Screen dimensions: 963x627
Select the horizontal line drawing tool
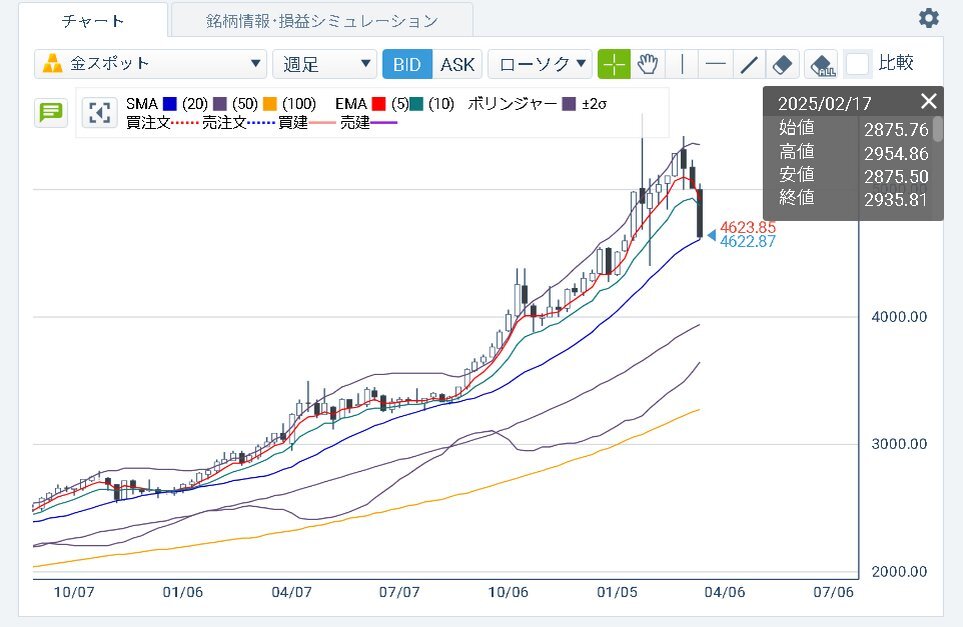coord(715,64)
